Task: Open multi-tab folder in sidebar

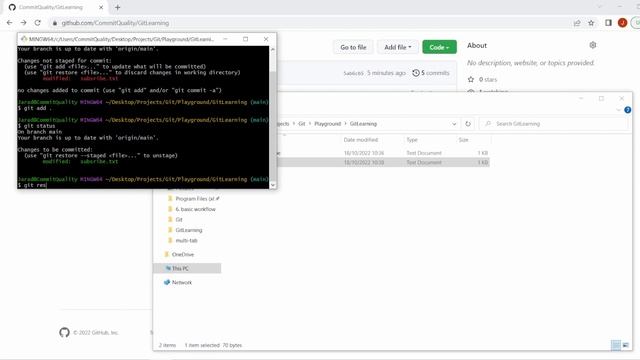Action: point(182,240)
